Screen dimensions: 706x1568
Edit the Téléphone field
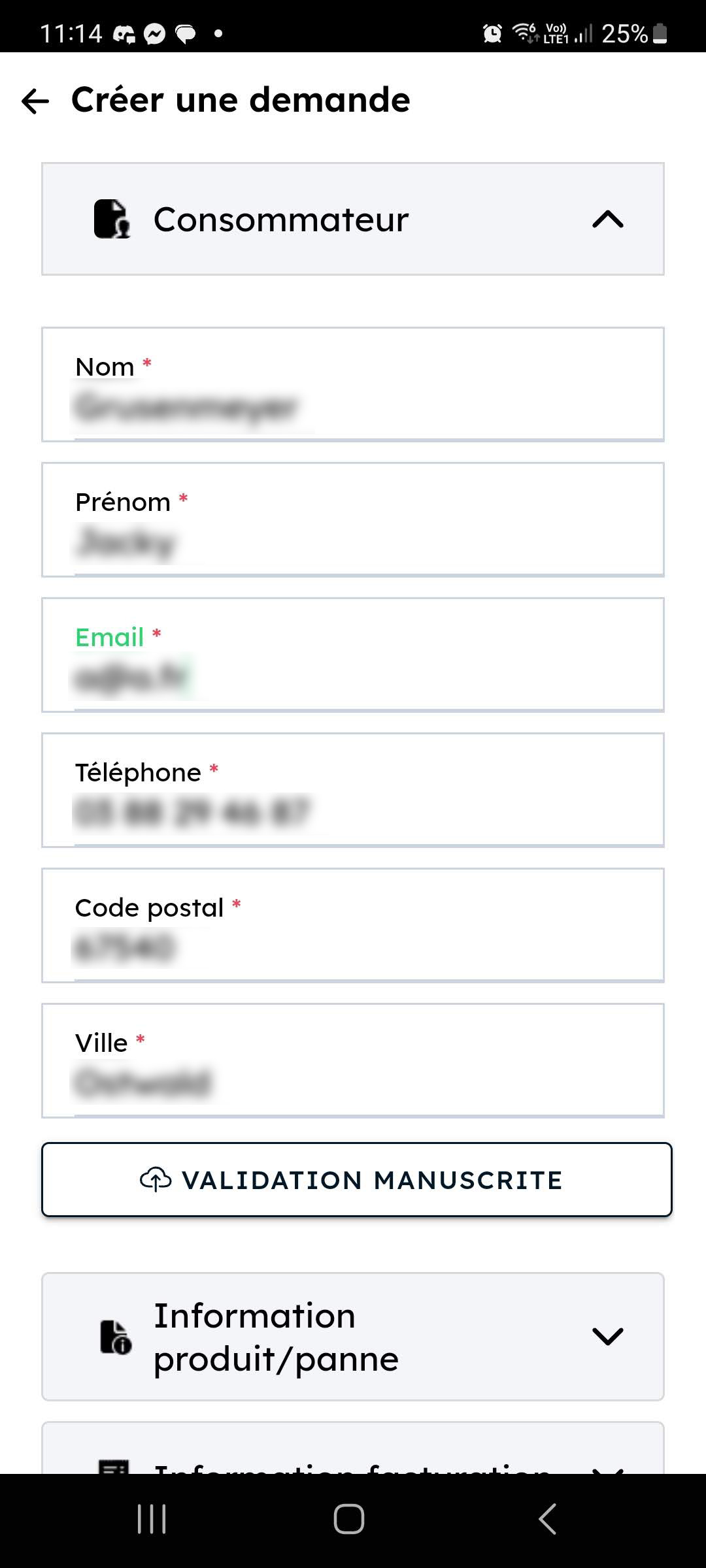pyautogui.click(x=353, y=812)
